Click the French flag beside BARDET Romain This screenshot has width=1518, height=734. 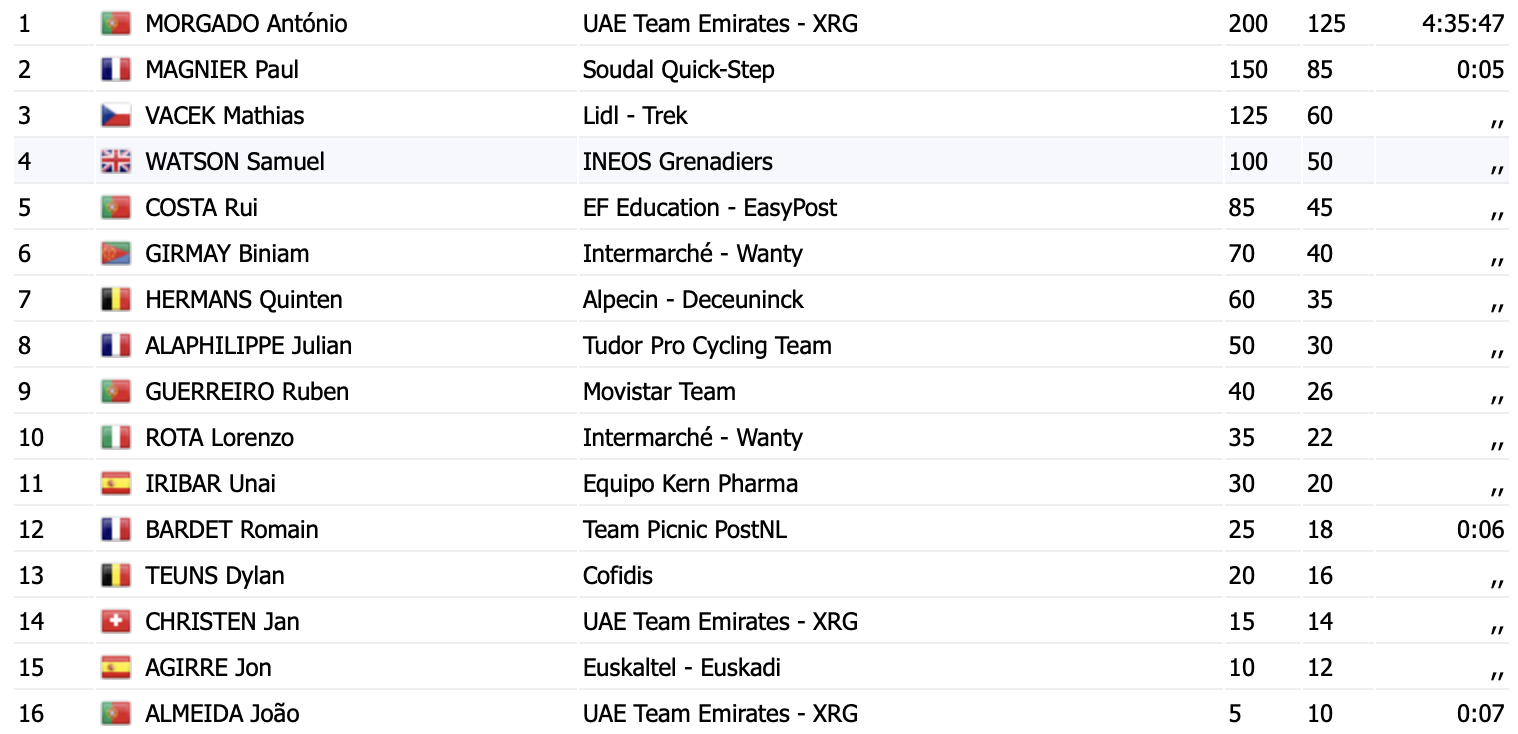coord(116,529)
